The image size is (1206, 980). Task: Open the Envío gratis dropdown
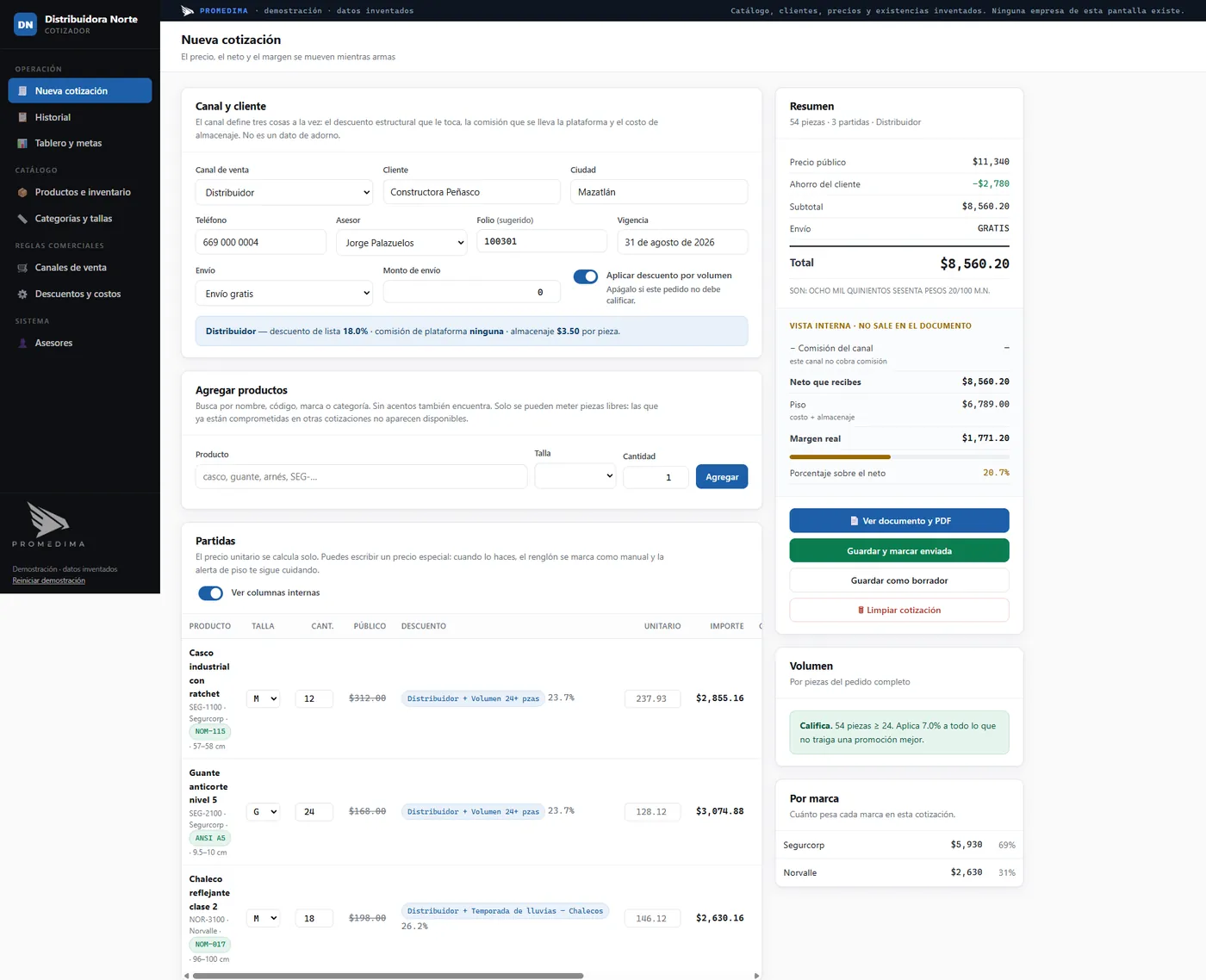pyautogui.click(x=284, y=293)
